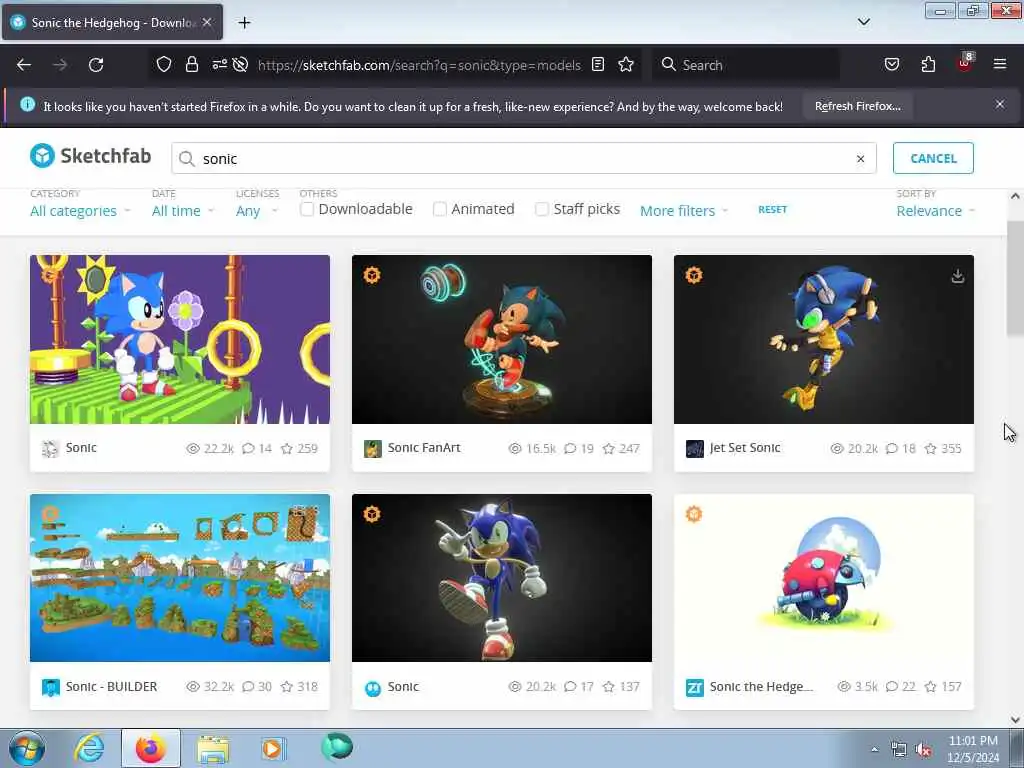Screen dimensions: 1024x768
Task: Open the All time date dropdown
Action: [x=183, y=211]
